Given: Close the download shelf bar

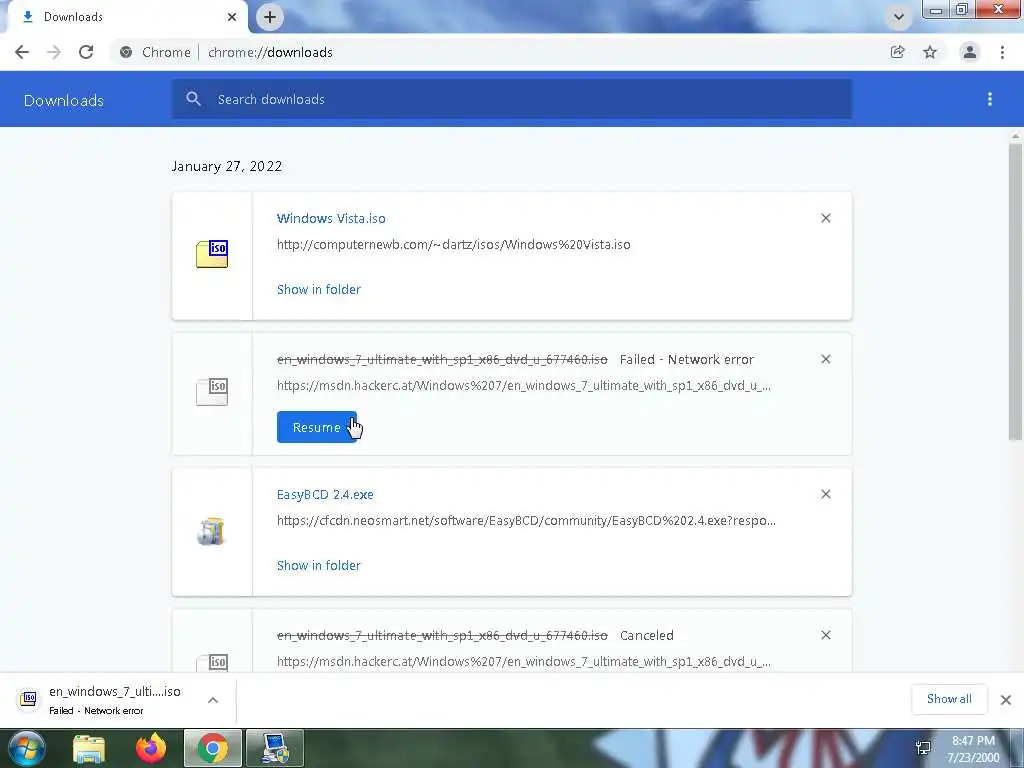Looking at the screenshot, I should tap(1006, 700).
